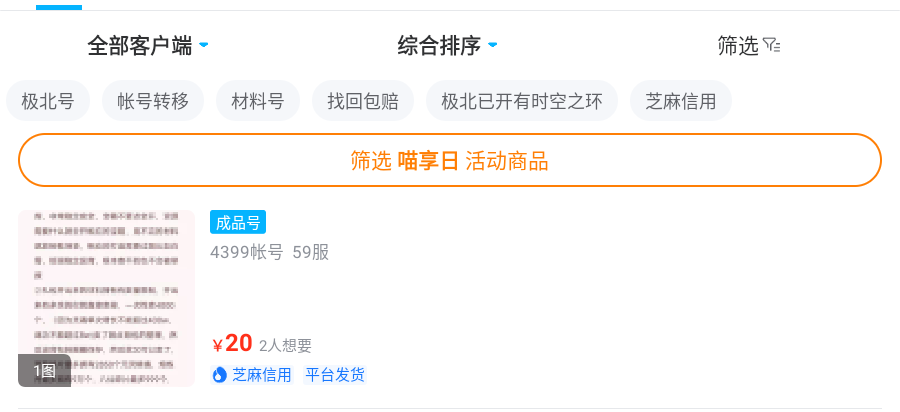This screenshot has height=412, width=900.
Task: Click the blue arrow beside 全部客户端
Action: 204,45
